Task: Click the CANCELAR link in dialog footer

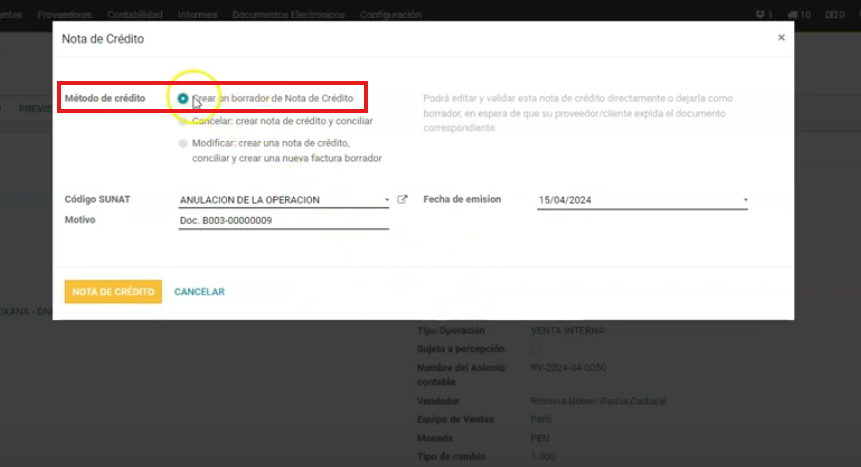Action: tap(199, 292)
